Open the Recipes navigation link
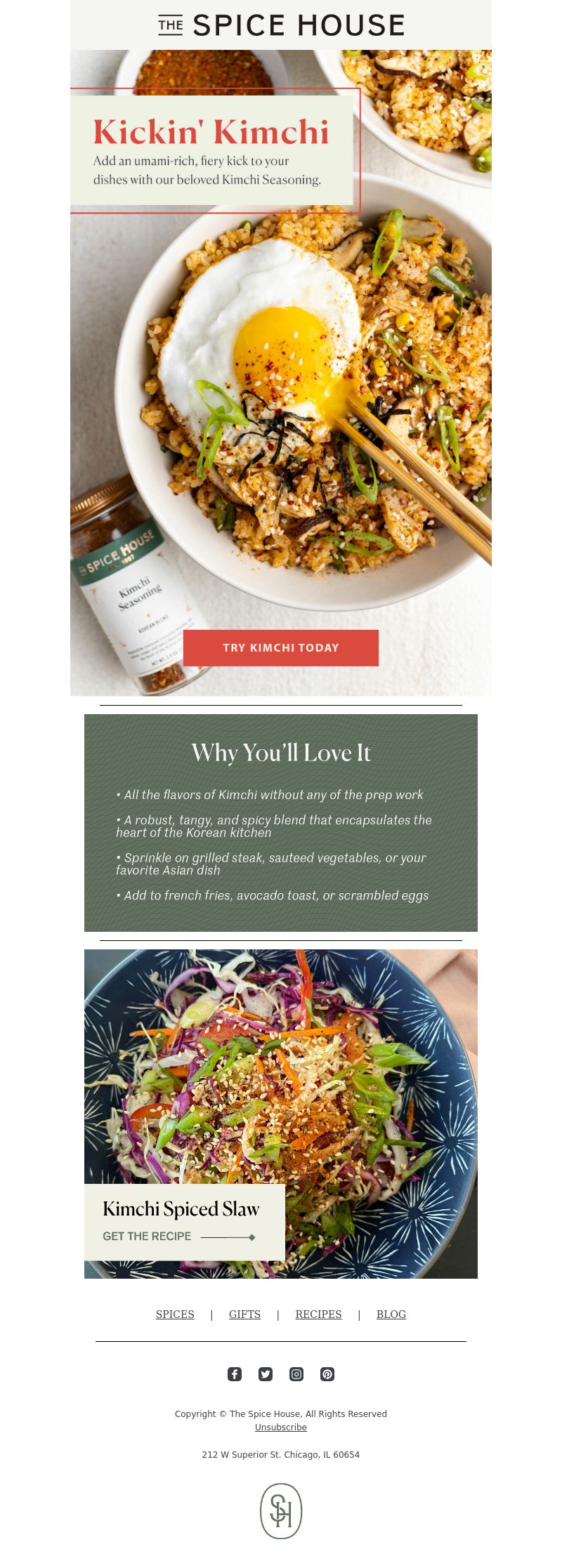The height and width of the screenshot is (1568, 562). pyautogui.click(x=318, y=1315)
